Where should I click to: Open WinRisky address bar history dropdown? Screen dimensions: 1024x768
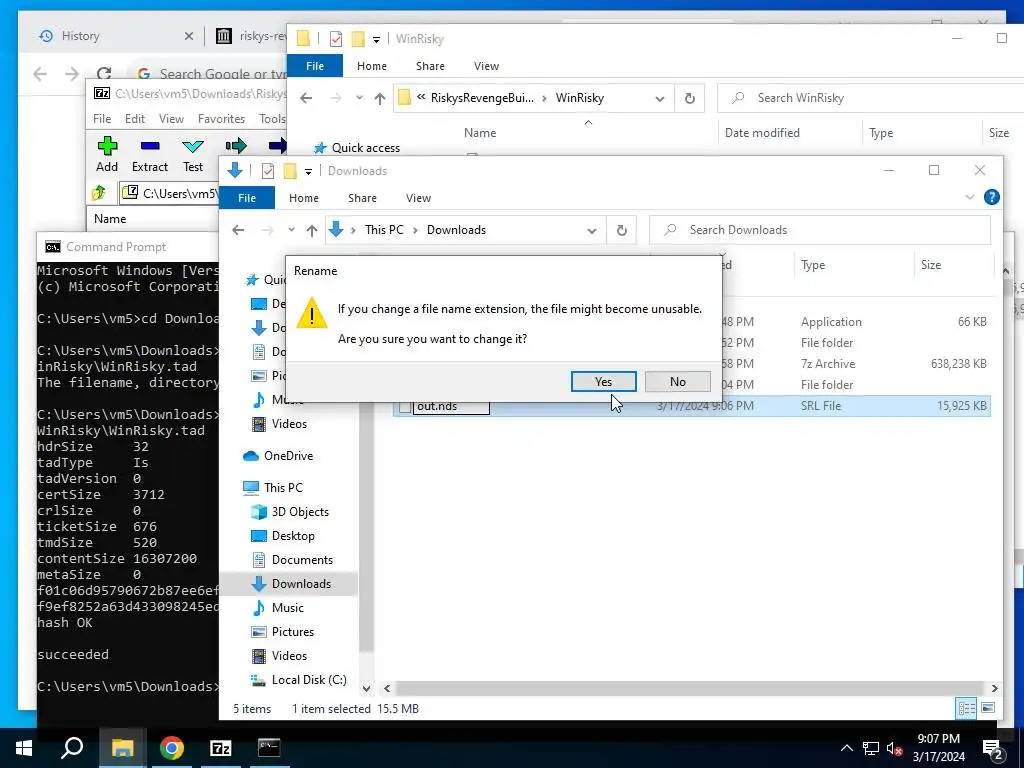tap(660, 99)
